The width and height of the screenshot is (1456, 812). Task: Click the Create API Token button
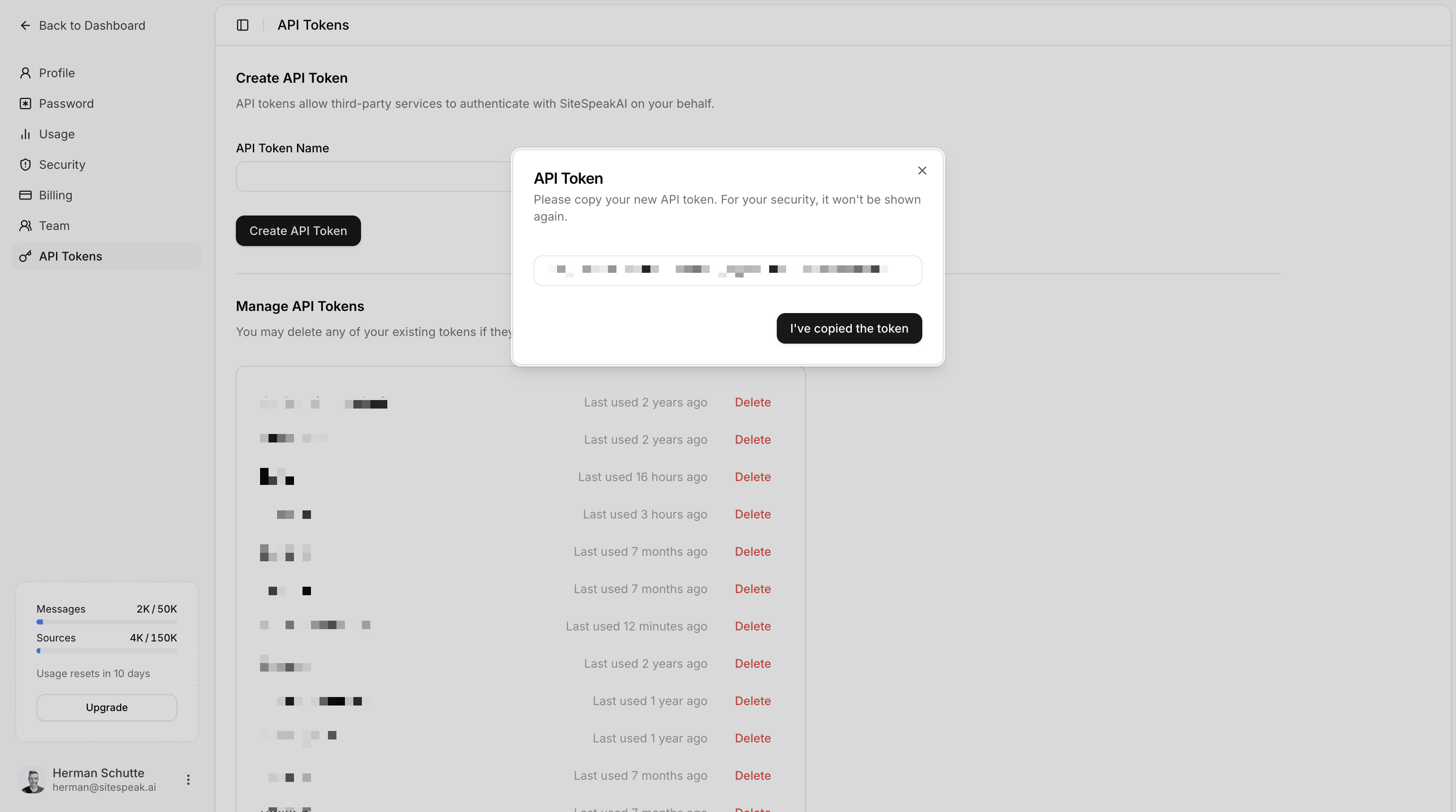click(x=298, y=230)
